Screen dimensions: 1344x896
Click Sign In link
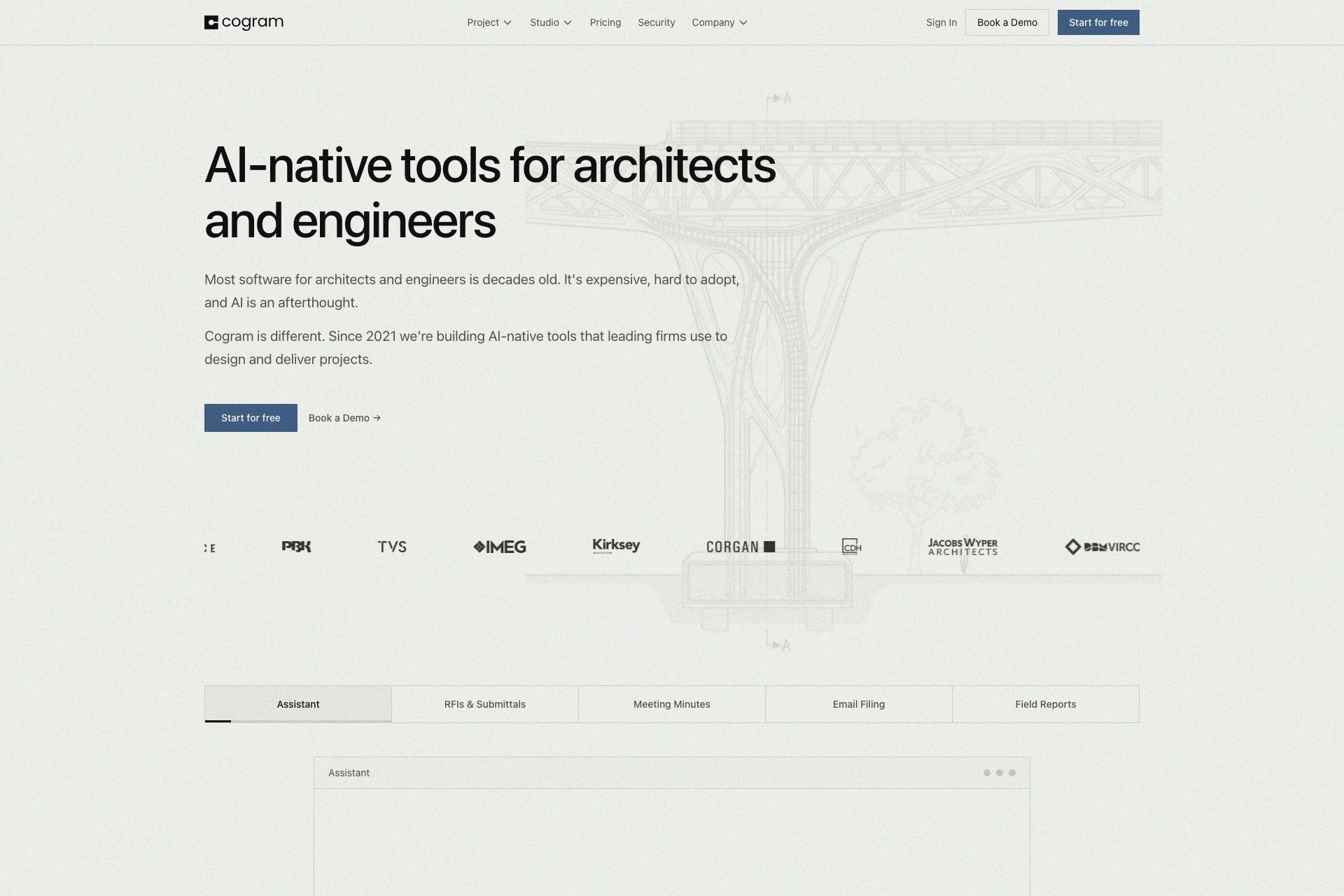[x=941, y=22]
